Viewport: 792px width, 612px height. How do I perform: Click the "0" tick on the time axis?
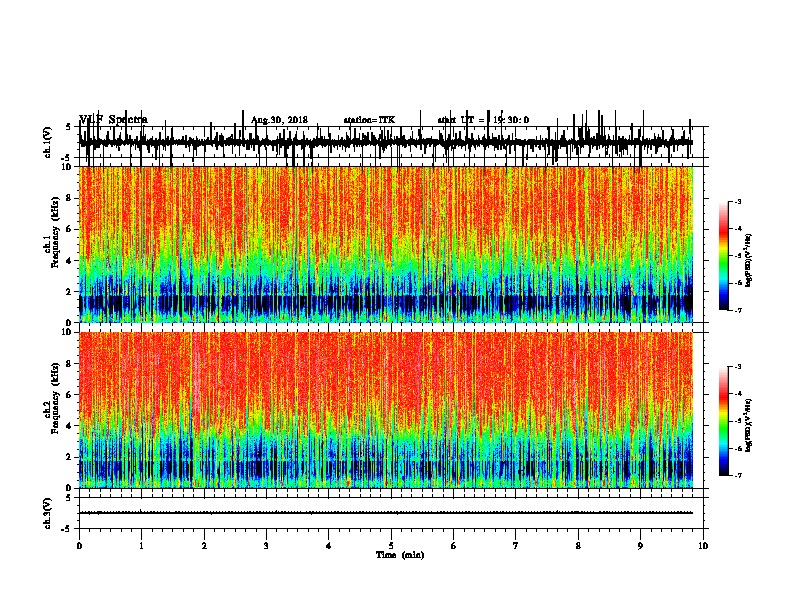tap(79, 546)
